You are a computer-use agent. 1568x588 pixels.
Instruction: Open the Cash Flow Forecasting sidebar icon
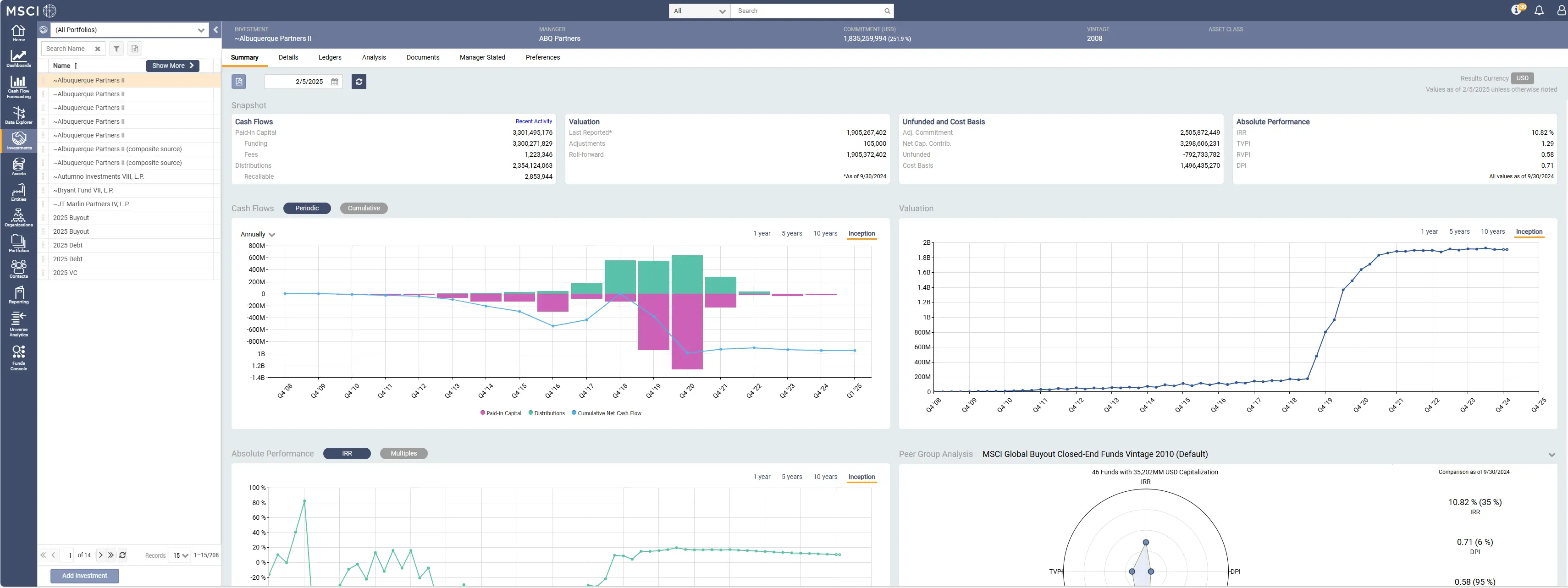pos(18,87)
